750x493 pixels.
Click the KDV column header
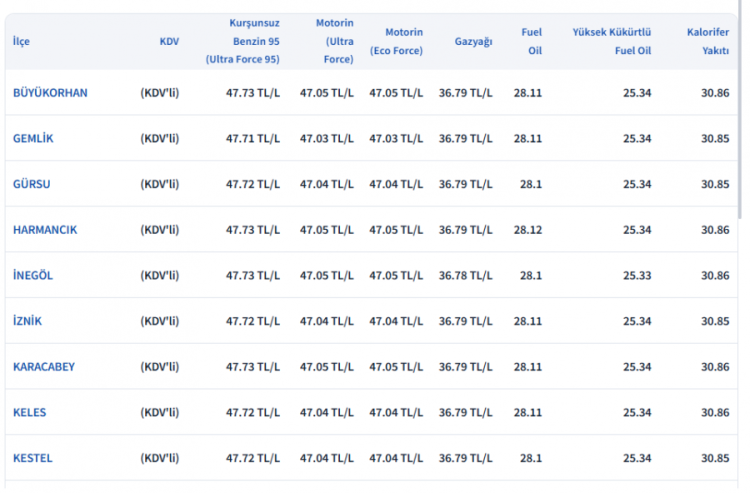coord(169,42)
